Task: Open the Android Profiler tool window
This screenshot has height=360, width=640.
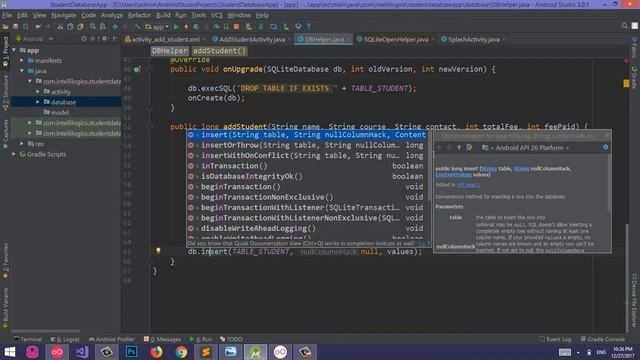Action: [111, 339]
